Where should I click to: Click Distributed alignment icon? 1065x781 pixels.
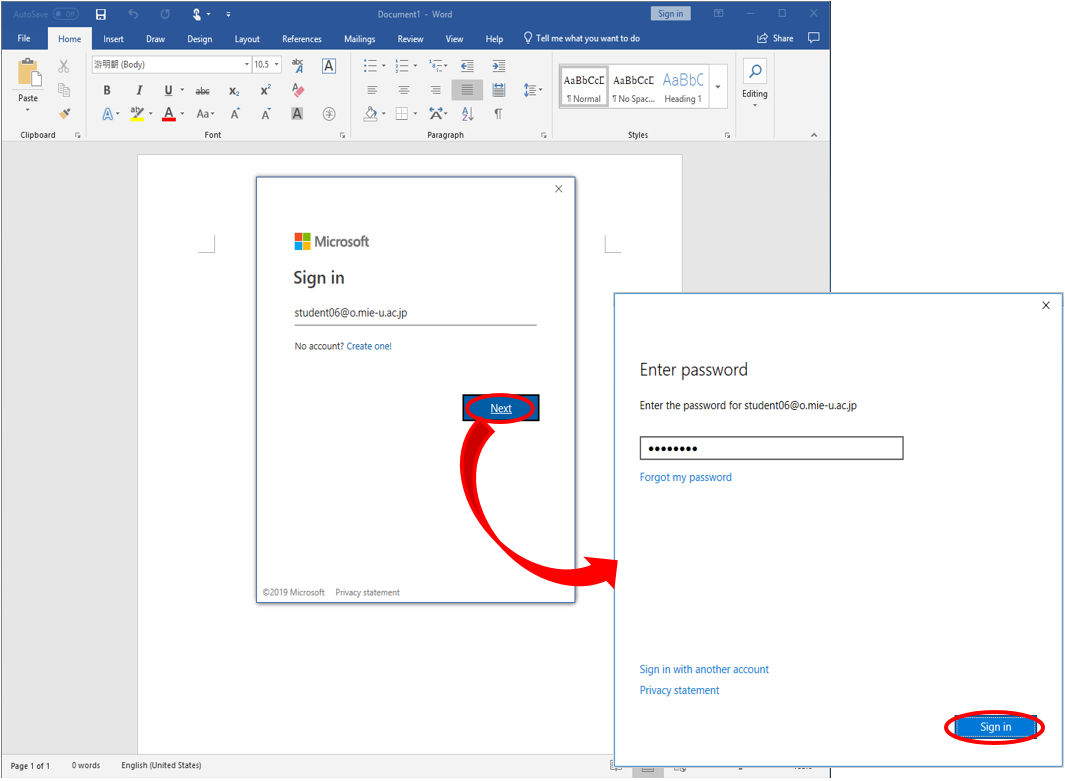tap(499, 90)
